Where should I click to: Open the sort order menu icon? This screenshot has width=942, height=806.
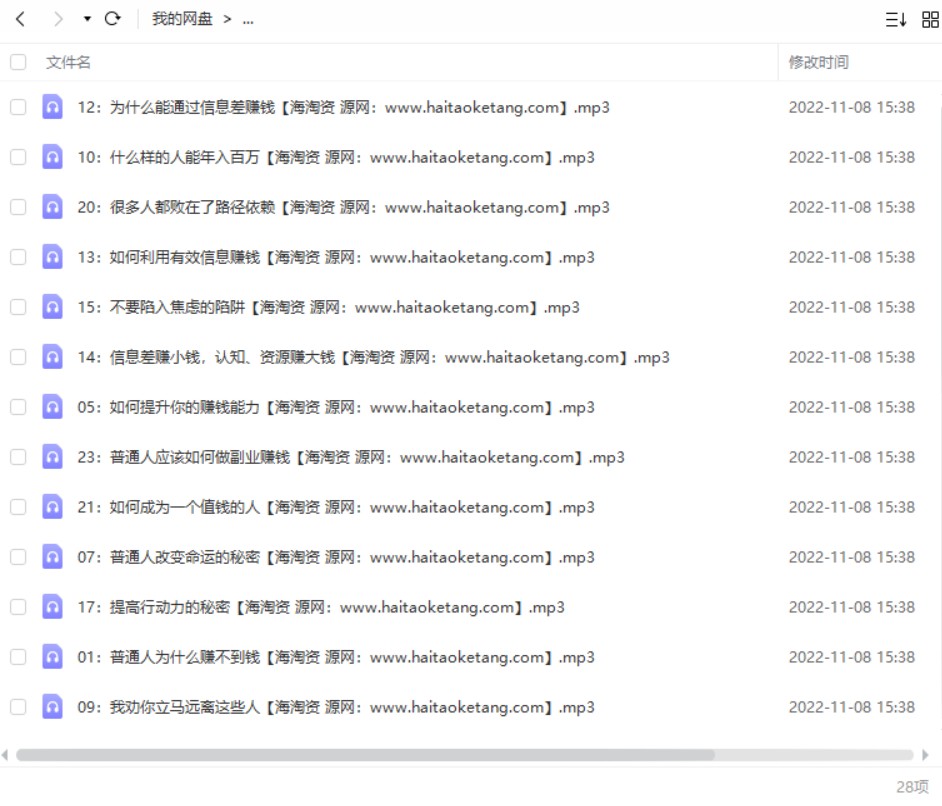(x=896, y=20)
